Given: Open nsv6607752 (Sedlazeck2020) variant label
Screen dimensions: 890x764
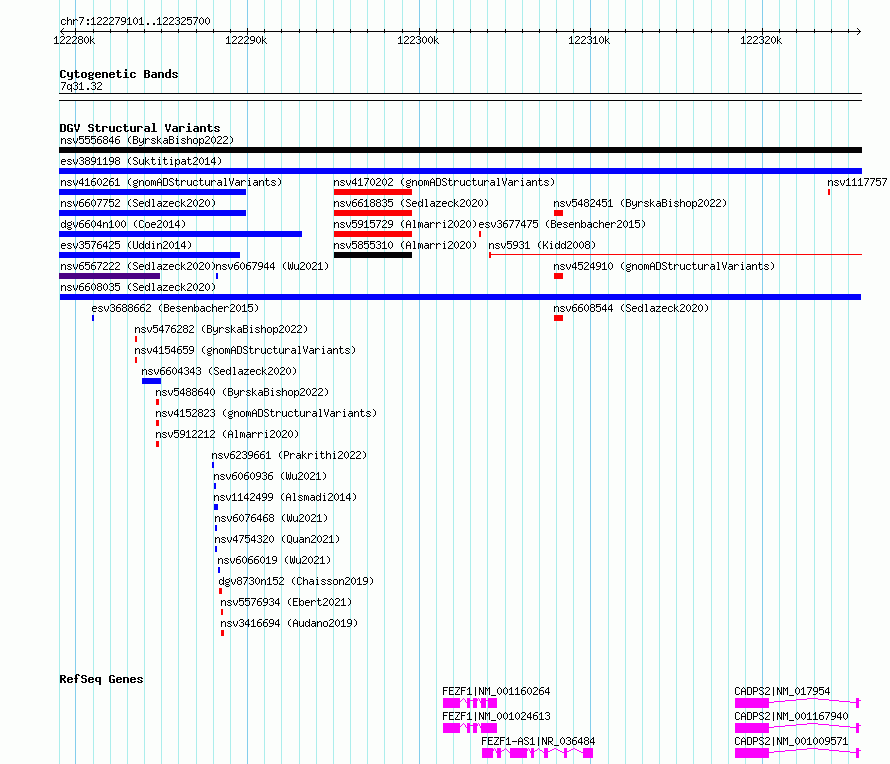Looking at the screenshot, I should coord(138,203).
